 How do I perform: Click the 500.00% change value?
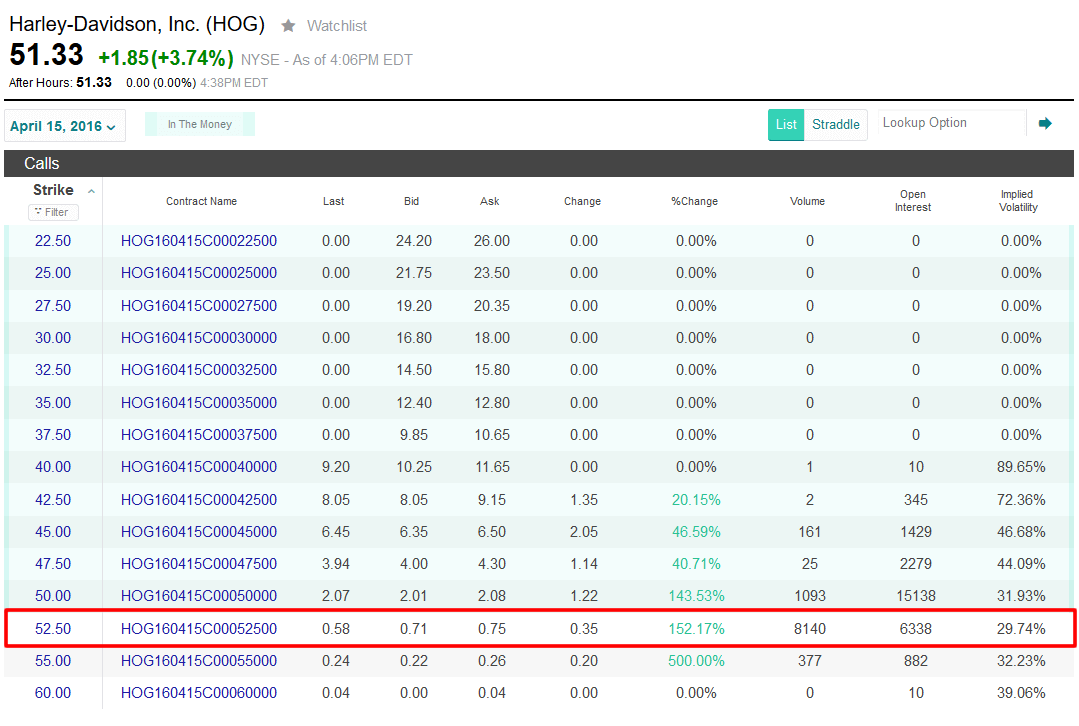point(696,661)
